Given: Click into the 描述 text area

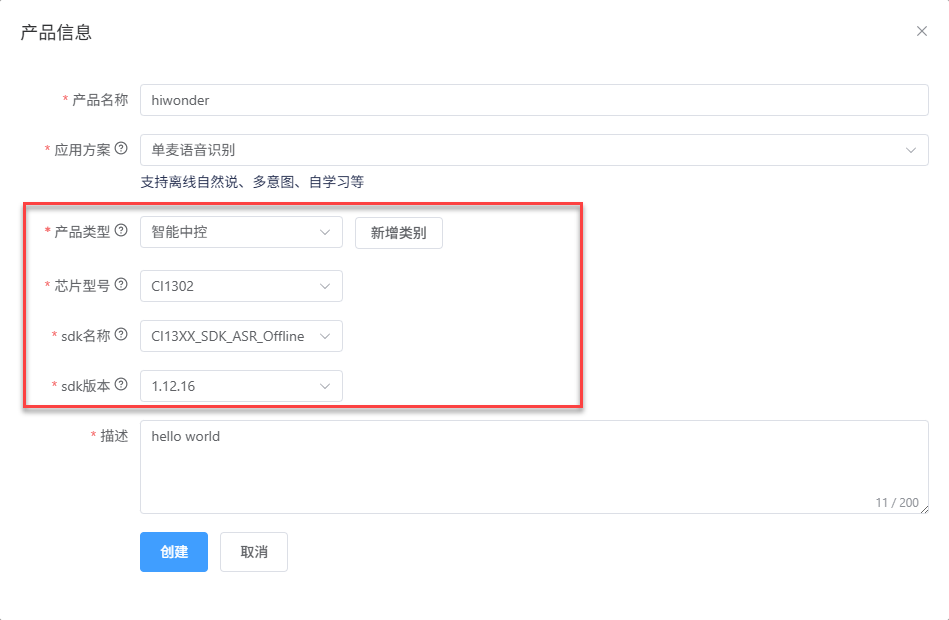Looking at the screenshot, I should tap(533, 466).
